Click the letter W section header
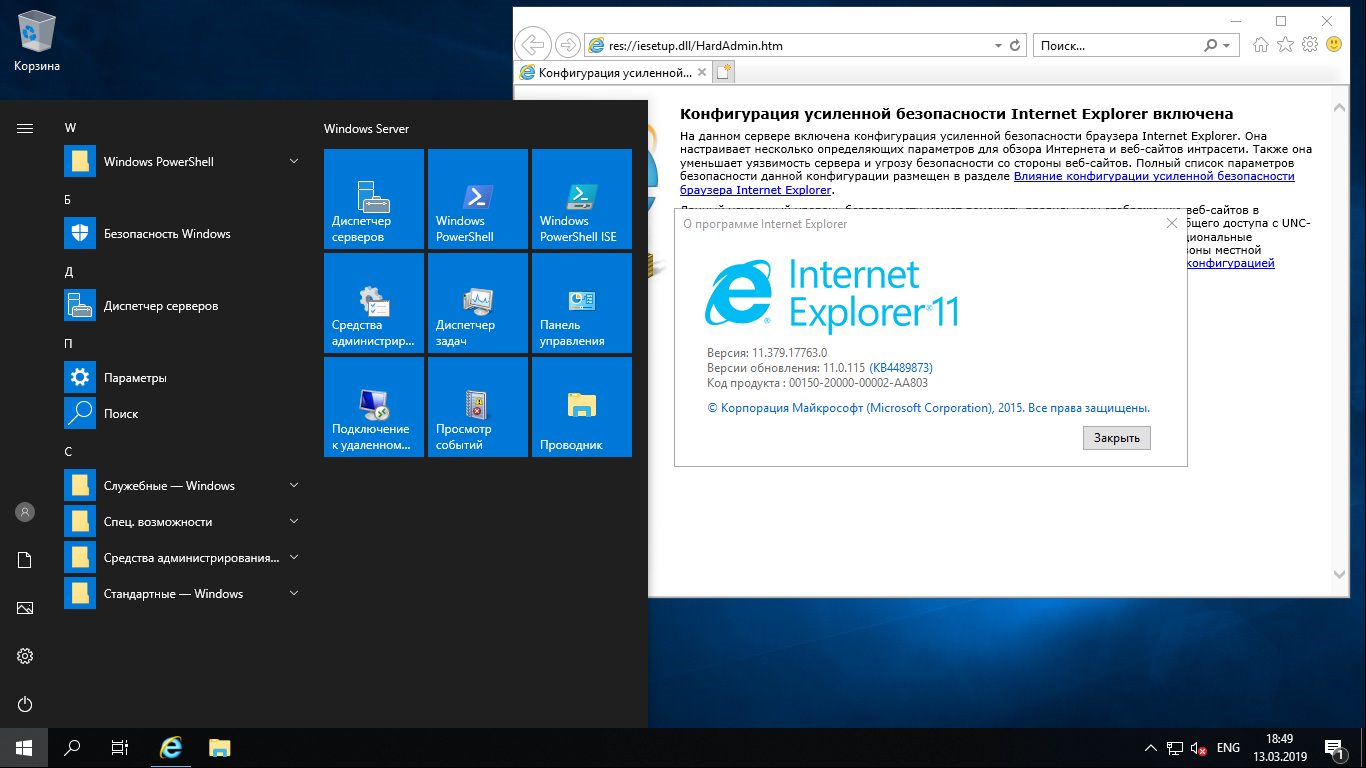Screen dimensions: 1366x768 pyautogui.click(x=70, y=128)
